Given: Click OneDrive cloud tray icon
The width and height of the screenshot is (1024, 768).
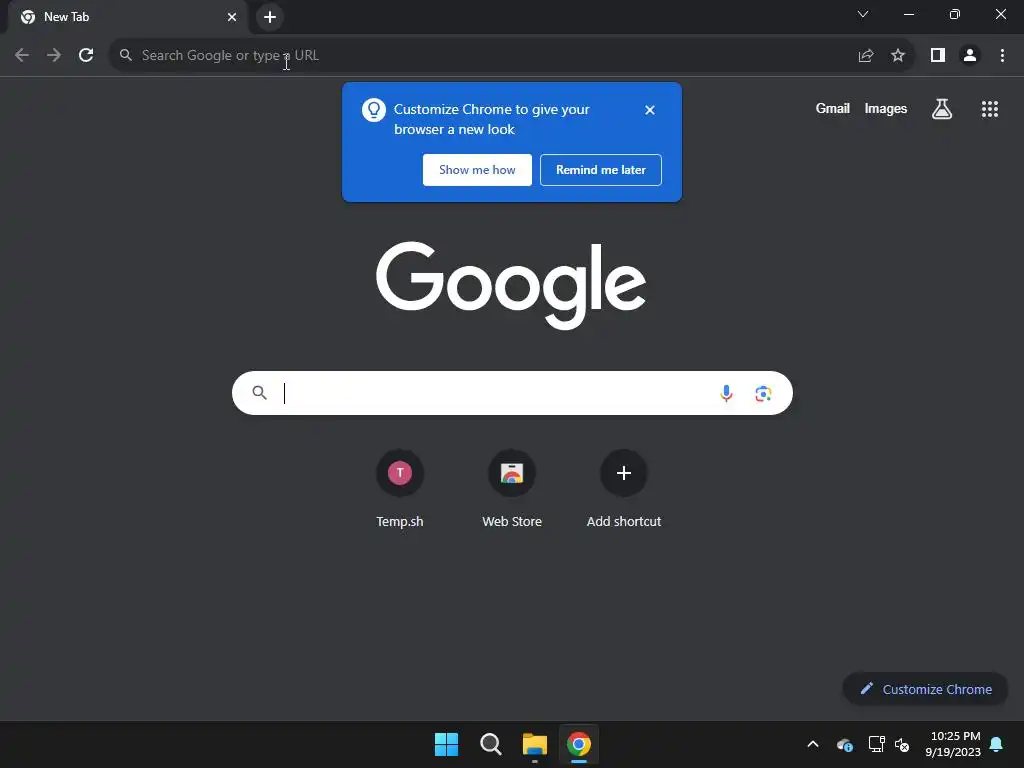Looking at the screenshot, I should pos(844,744).
